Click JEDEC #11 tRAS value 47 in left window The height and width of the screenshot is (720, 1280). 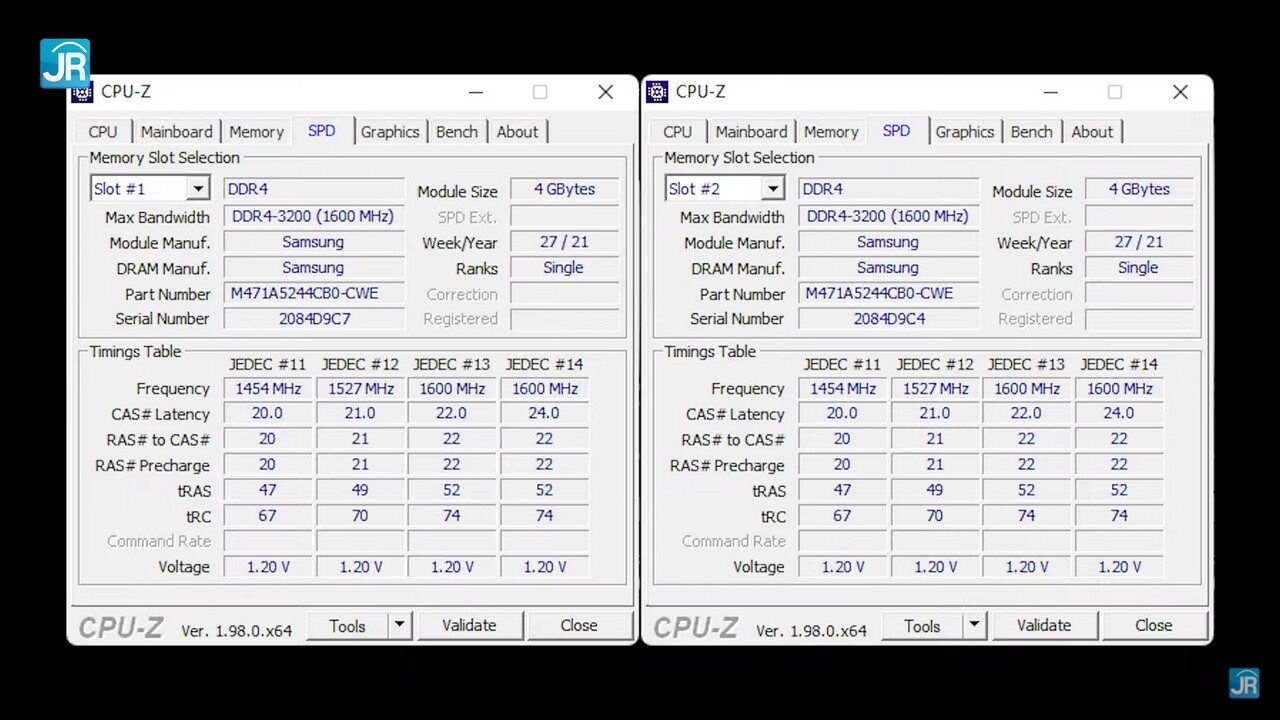(x=267, y=490)
